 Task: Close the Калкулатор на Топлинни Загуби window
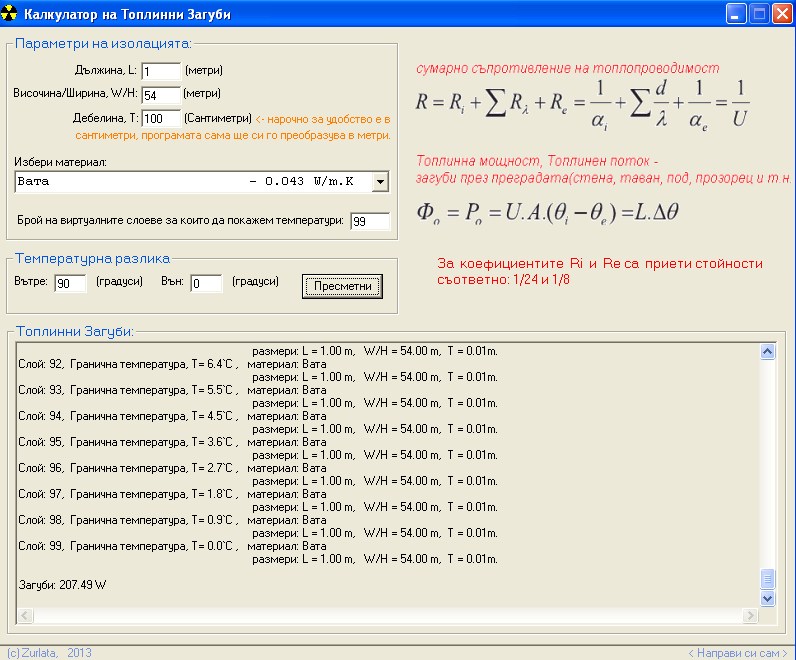pos(781,14)
